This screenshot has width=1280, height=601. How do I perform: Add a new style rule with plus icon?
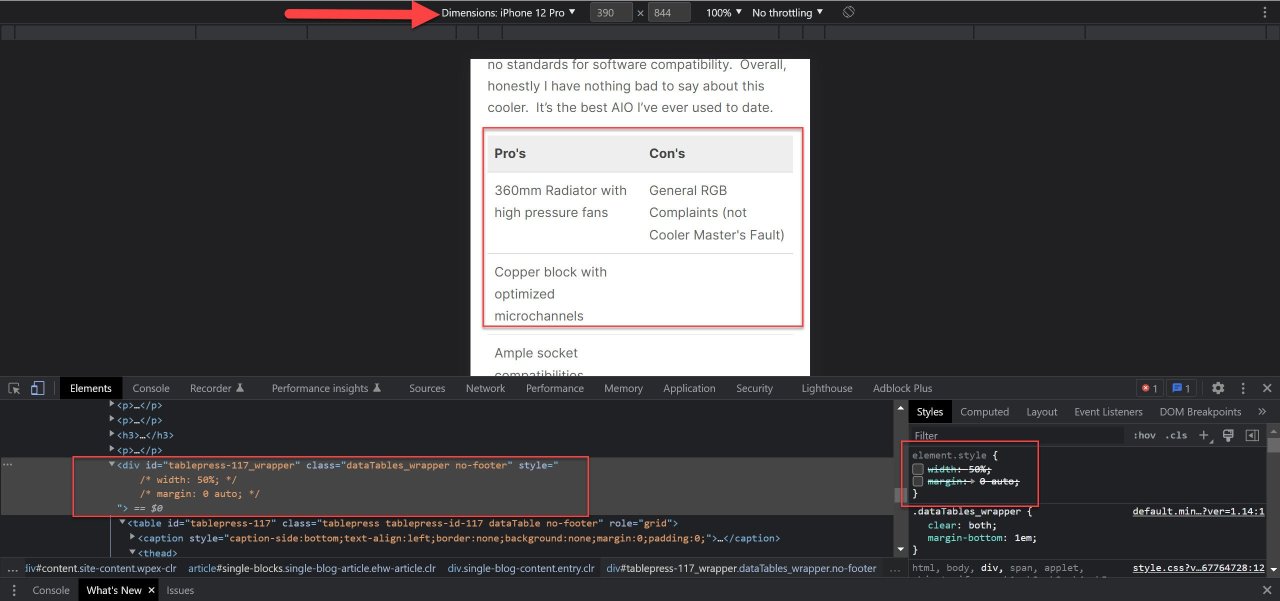(1204, 436)
